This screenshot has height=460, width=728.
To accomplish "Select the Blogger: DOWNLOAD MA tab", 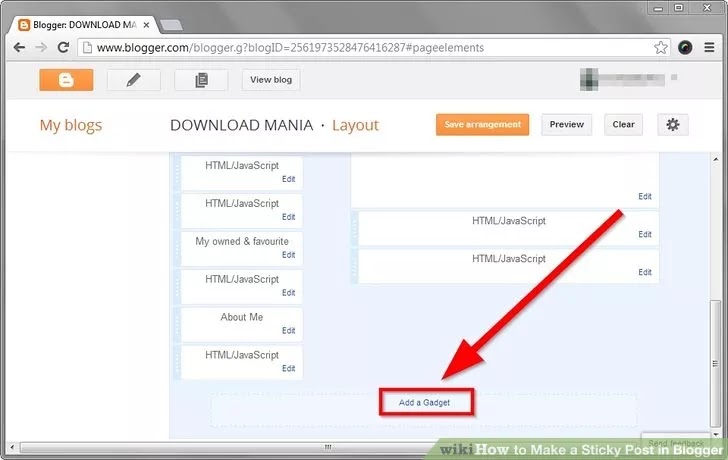I will (84, 25).
